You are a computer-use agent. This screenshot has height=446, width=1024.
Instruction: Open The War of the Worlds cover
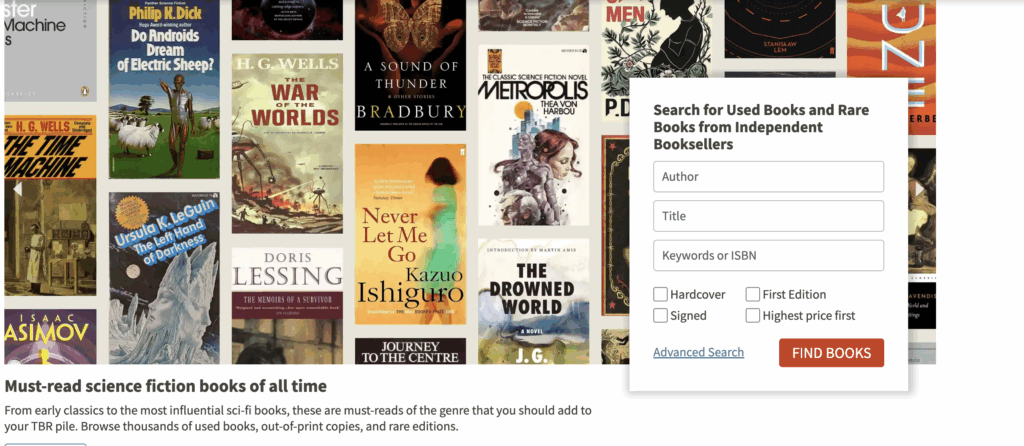[287, 144]
